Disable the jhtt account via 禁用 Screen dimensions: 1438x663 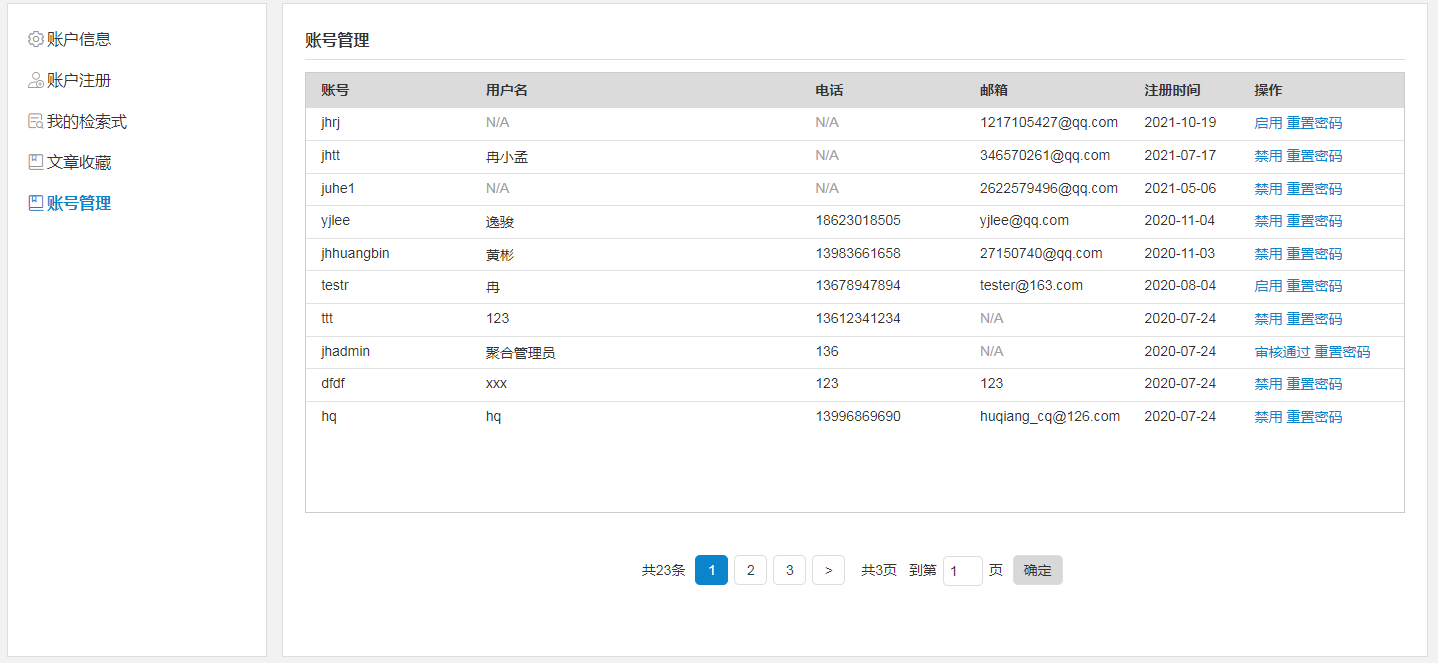pos(1267,156)
